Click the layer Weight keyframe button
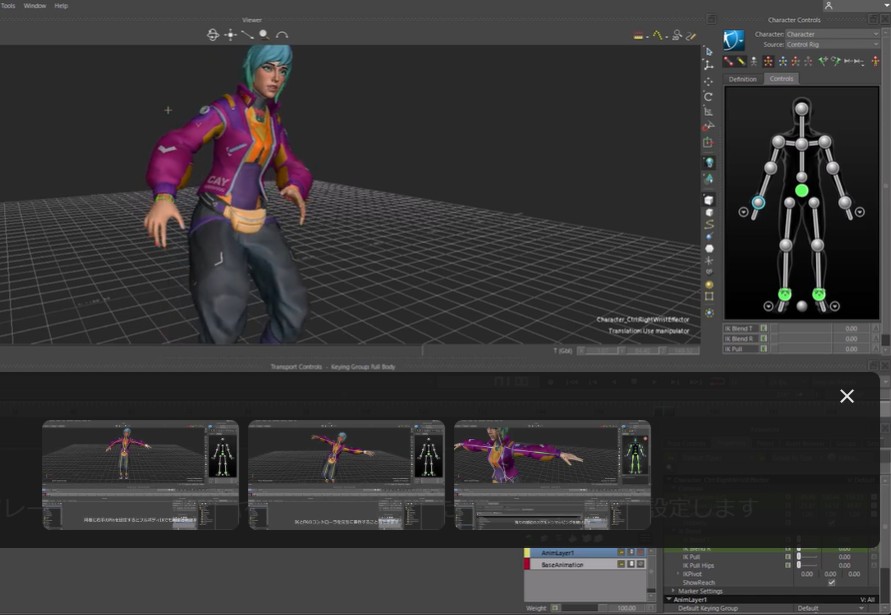 [555, 608]
